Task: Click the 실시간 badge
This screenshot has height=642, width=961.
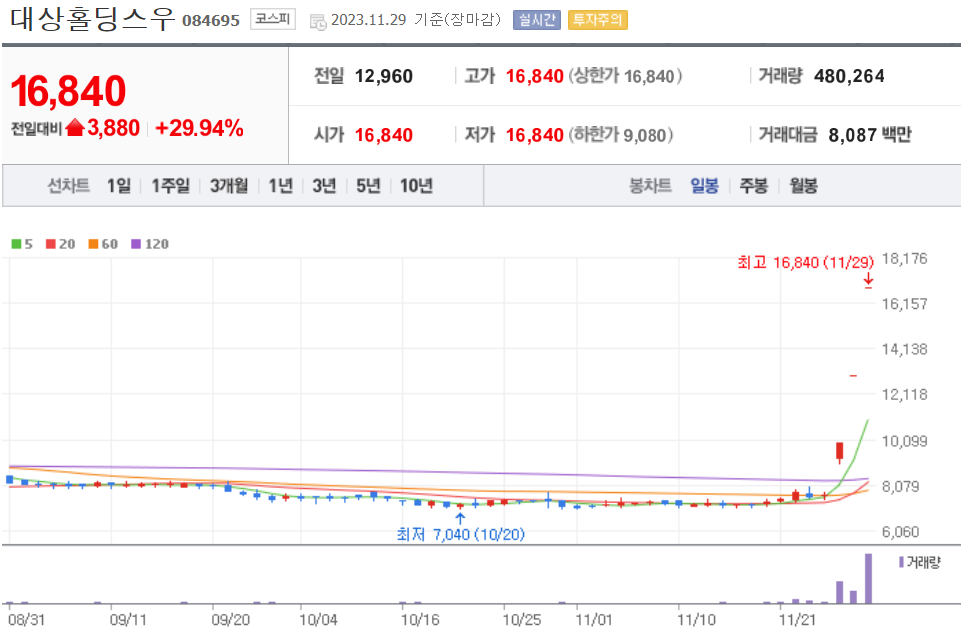Action: (x=537, y=20)
